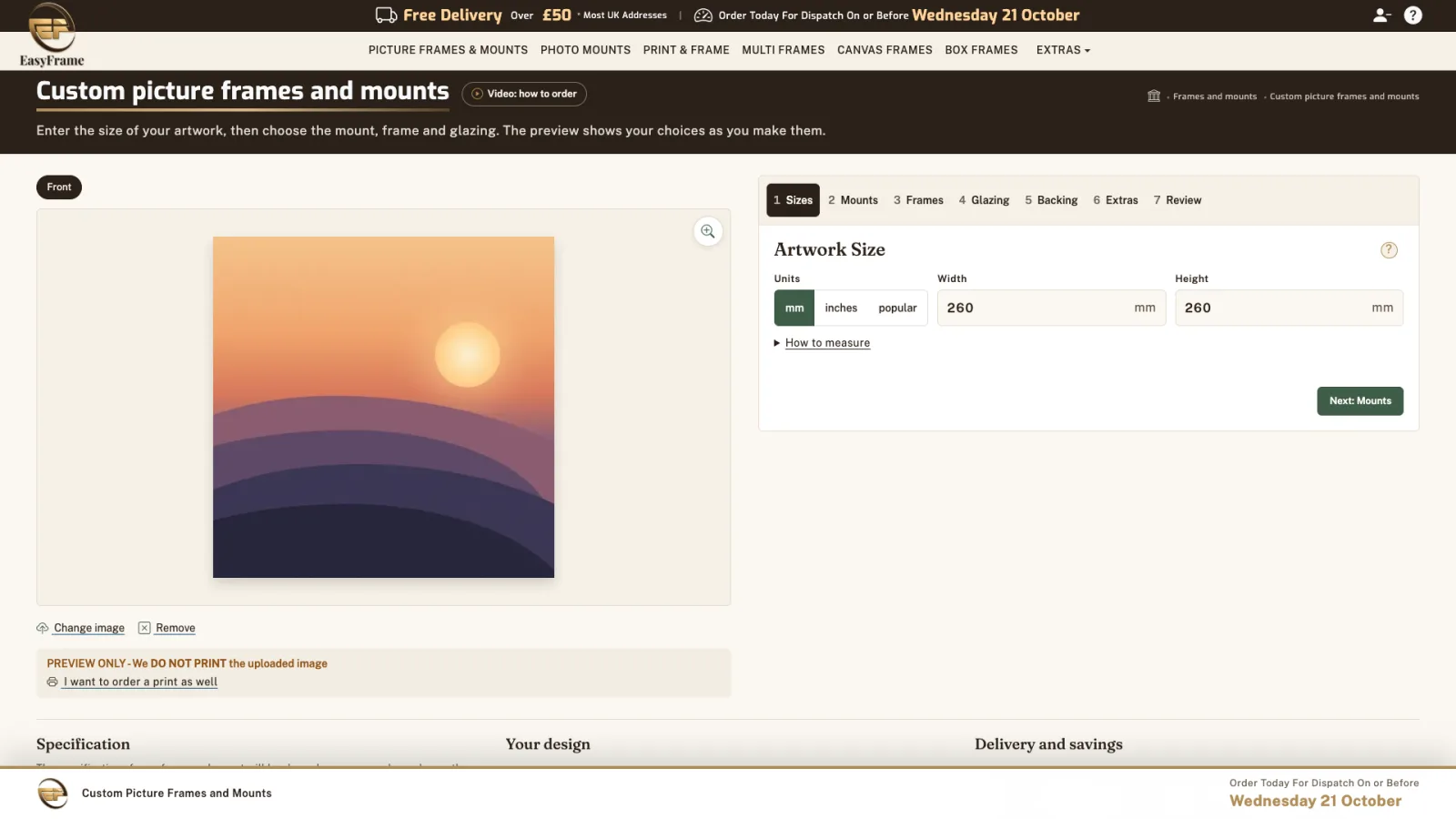Viewport: 1456px width, 819px height.
Task: Open the help question mark icon in header
Action: (1413, 15)
